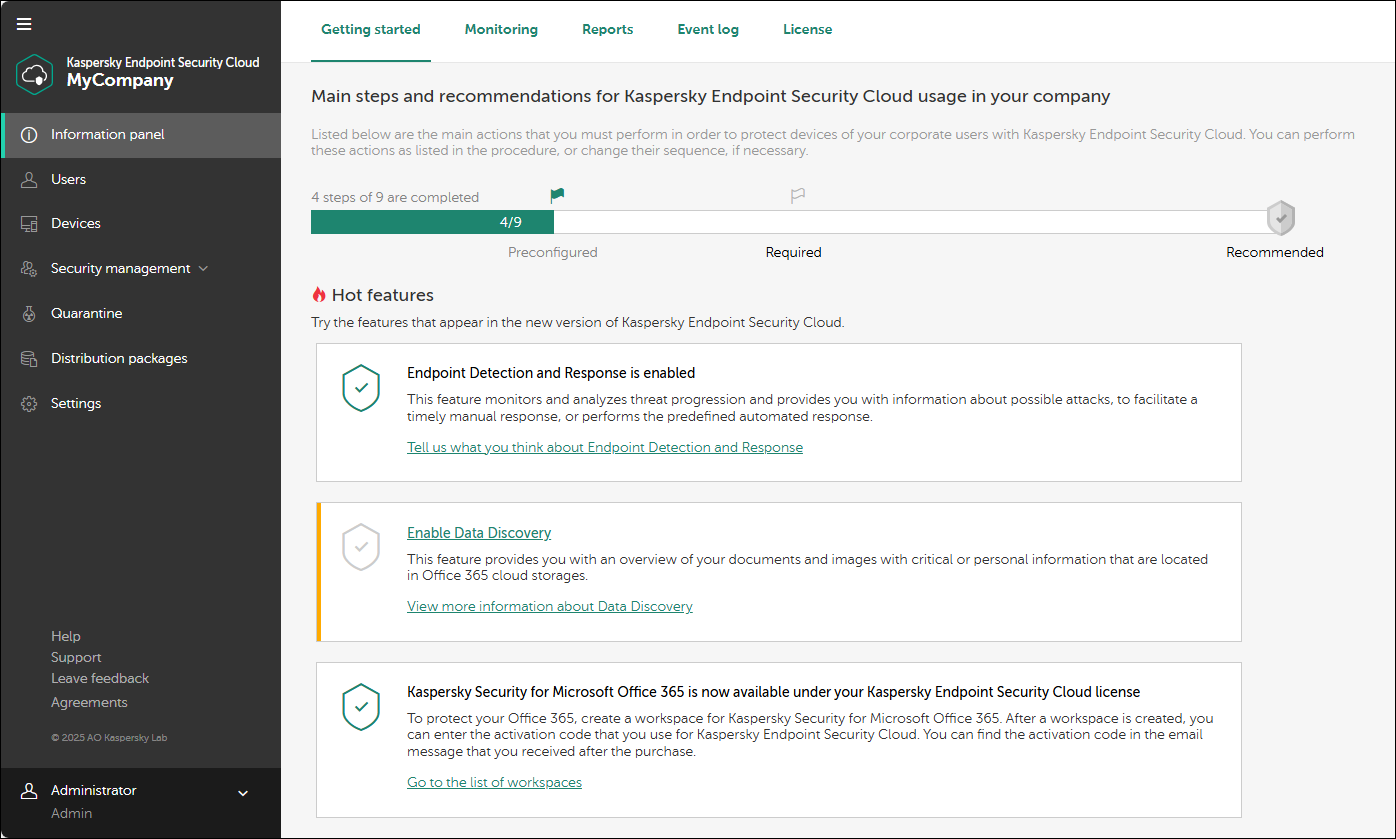Image resolution: width=1396 pixels, height=839 pixels.
Task: Click the green Preconfigured flag marker
Action: [557, 196]
